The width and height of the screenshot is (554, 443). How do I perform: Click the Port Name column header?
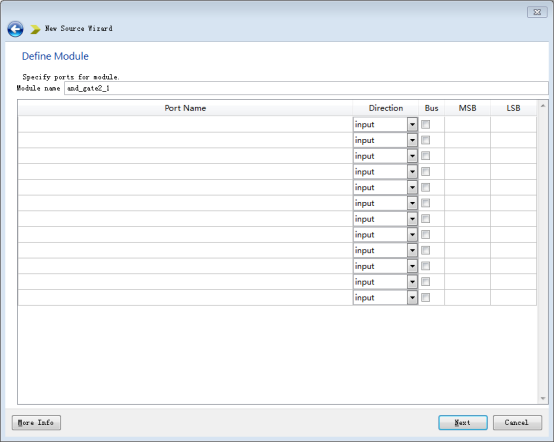coord(185,108)
